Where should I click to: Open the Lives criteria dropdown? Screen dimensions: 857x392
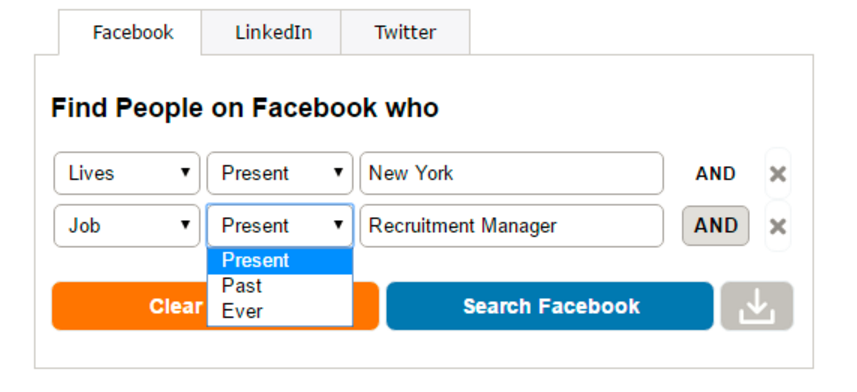point(127,173)
